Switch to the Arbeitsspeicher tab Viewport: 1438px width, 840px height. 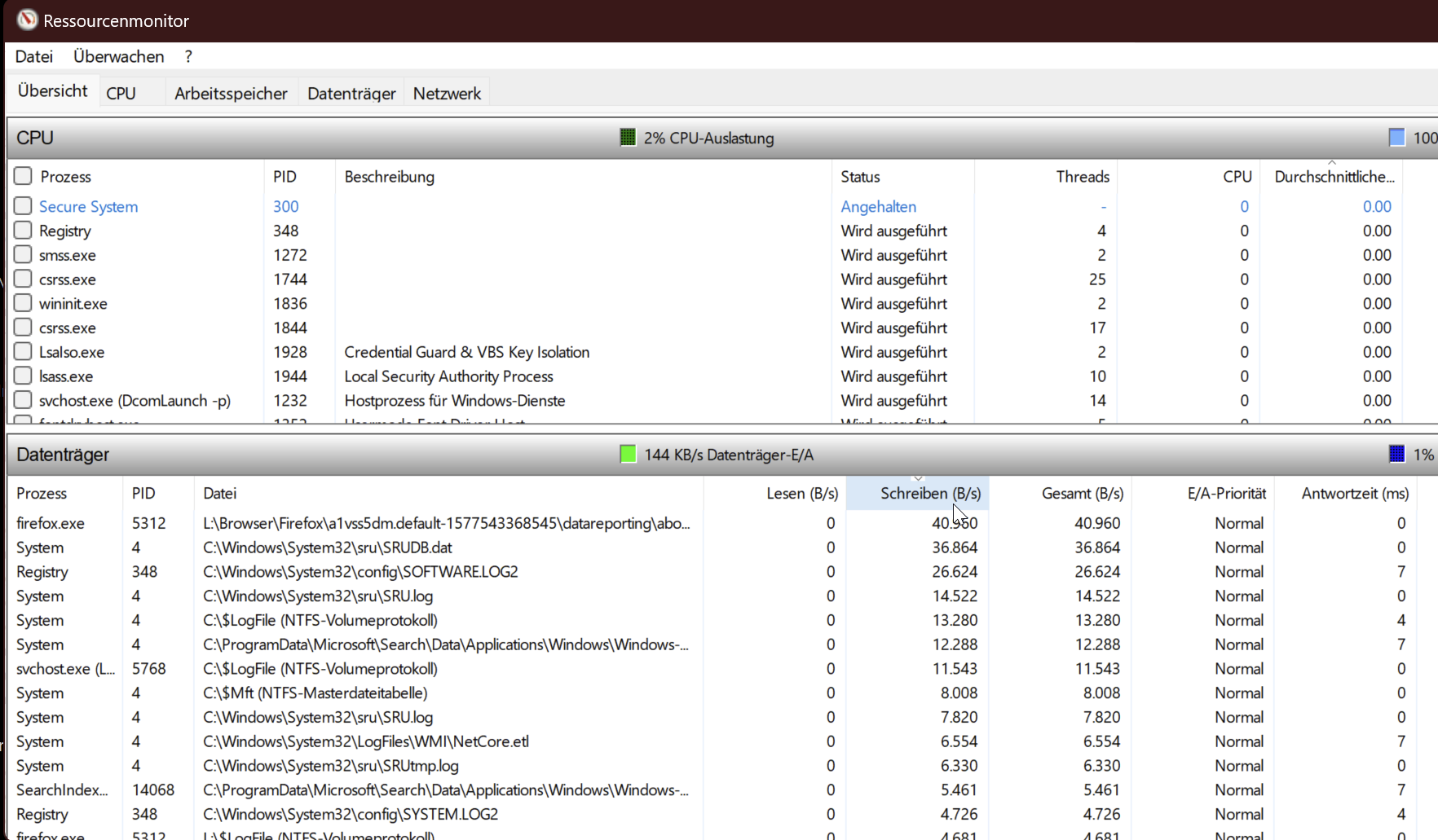[x=231, y=93]
